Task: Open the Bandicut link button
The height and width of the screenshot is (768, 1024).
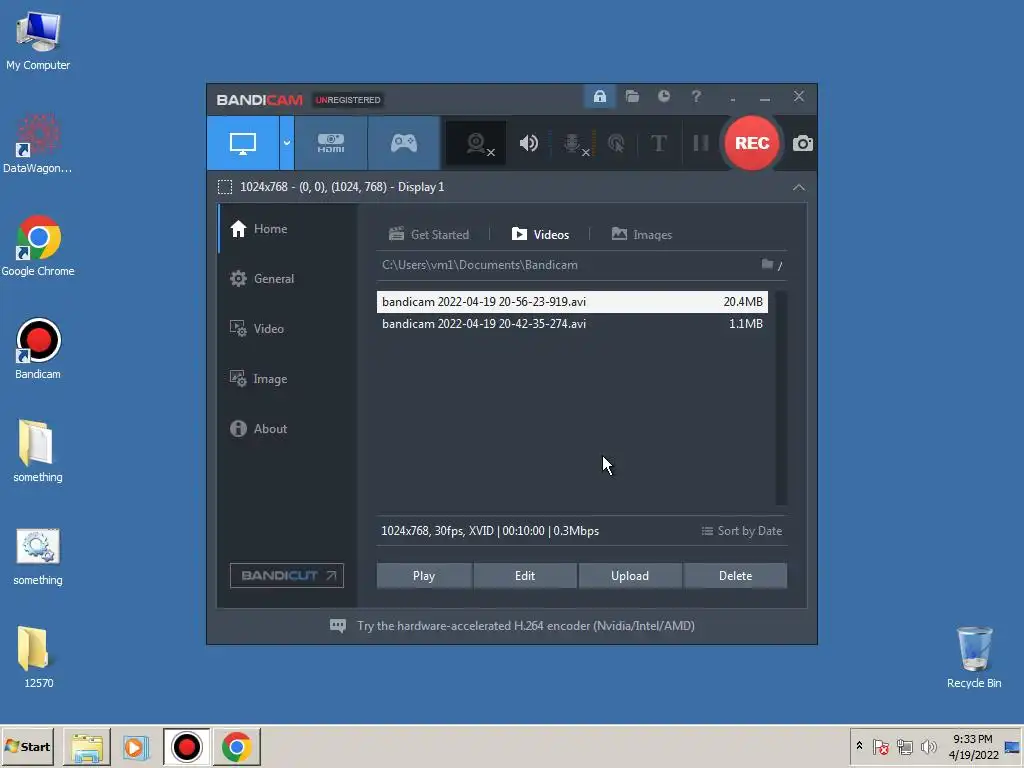Action: (x=287, y=575)
